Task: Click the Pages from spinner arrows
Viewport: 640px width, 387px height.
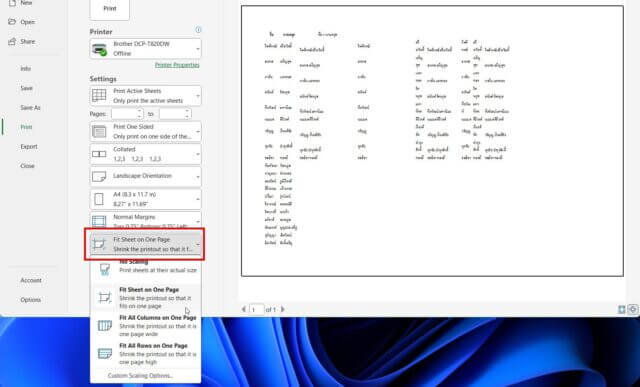Action: 140,114
